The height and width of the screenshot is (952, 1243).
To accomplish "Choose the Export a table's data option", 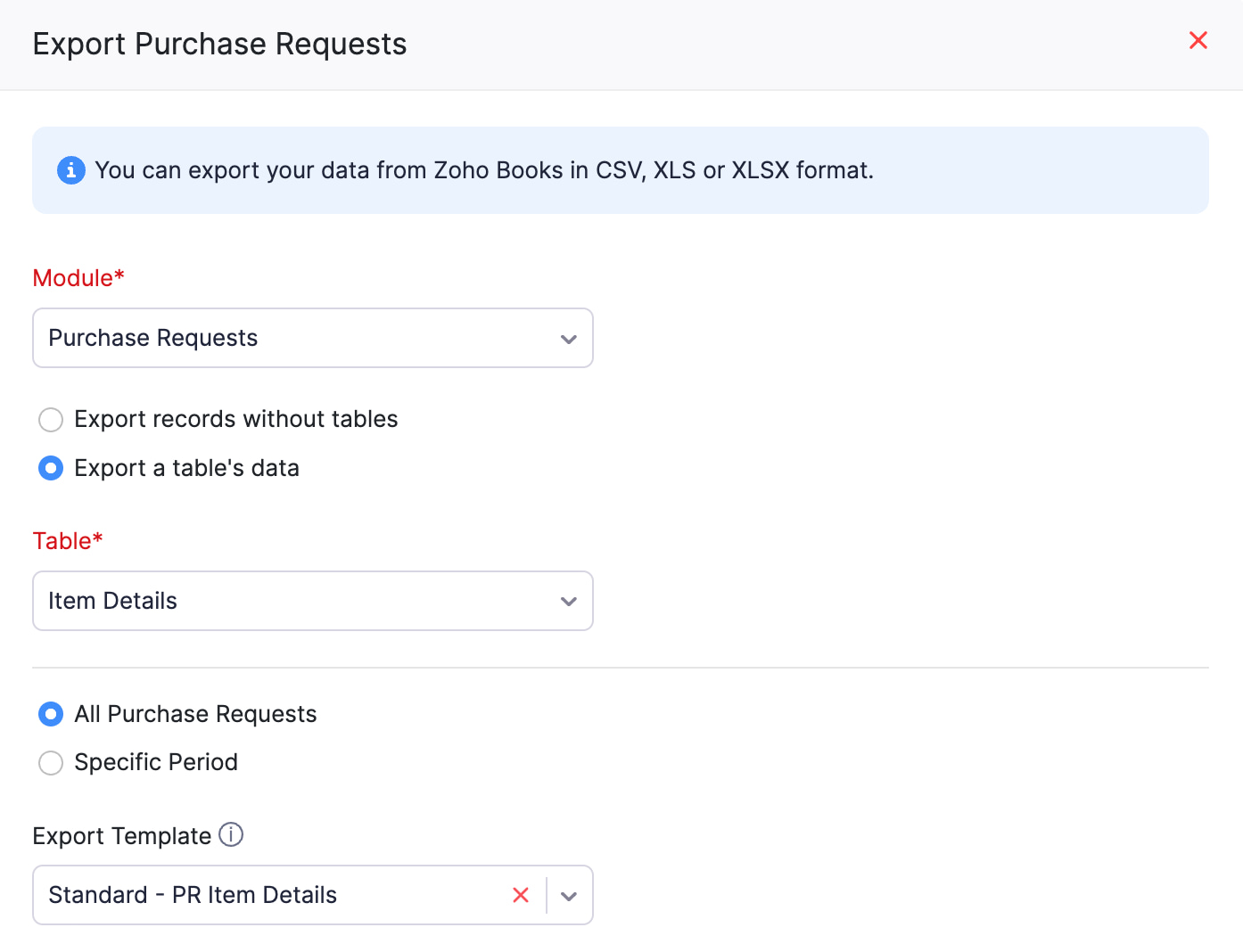I will point(51,468).
